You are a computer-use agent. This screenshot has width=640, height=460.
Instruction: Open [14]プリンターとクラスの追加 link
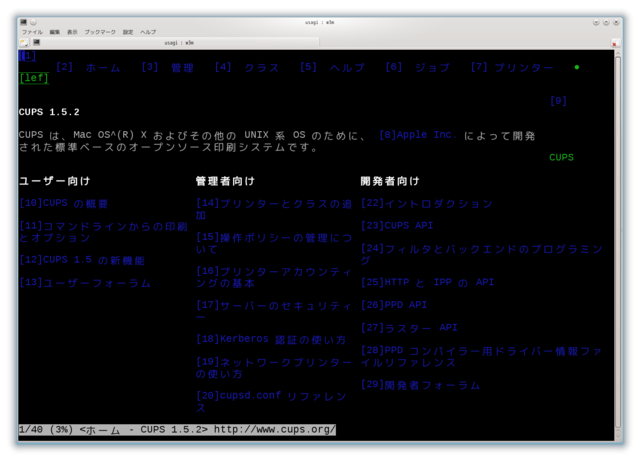(x=274, y=209)
